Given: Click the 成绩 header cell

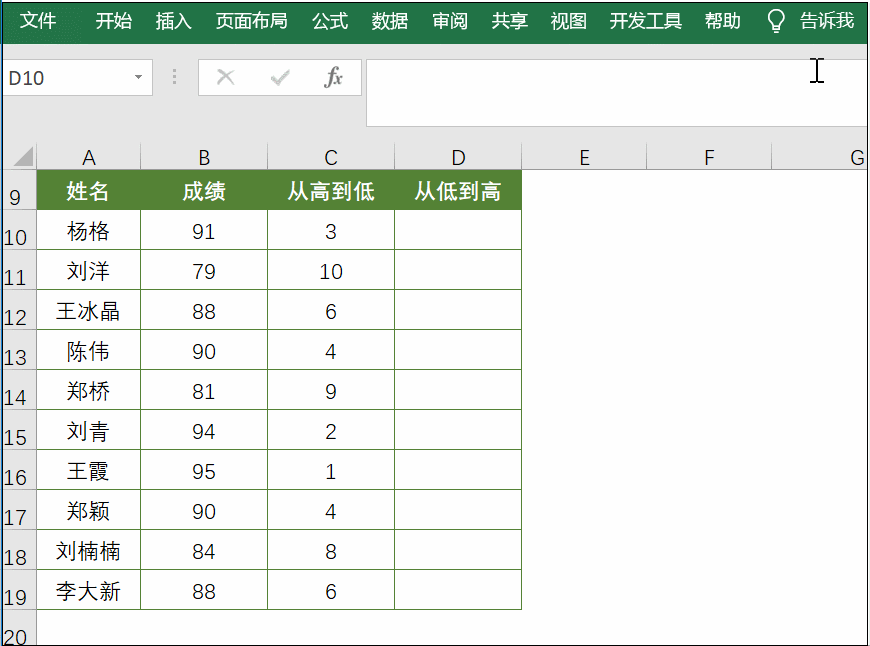Looking at the screenshot, I should pyautogui.click(x=204, y=190).
